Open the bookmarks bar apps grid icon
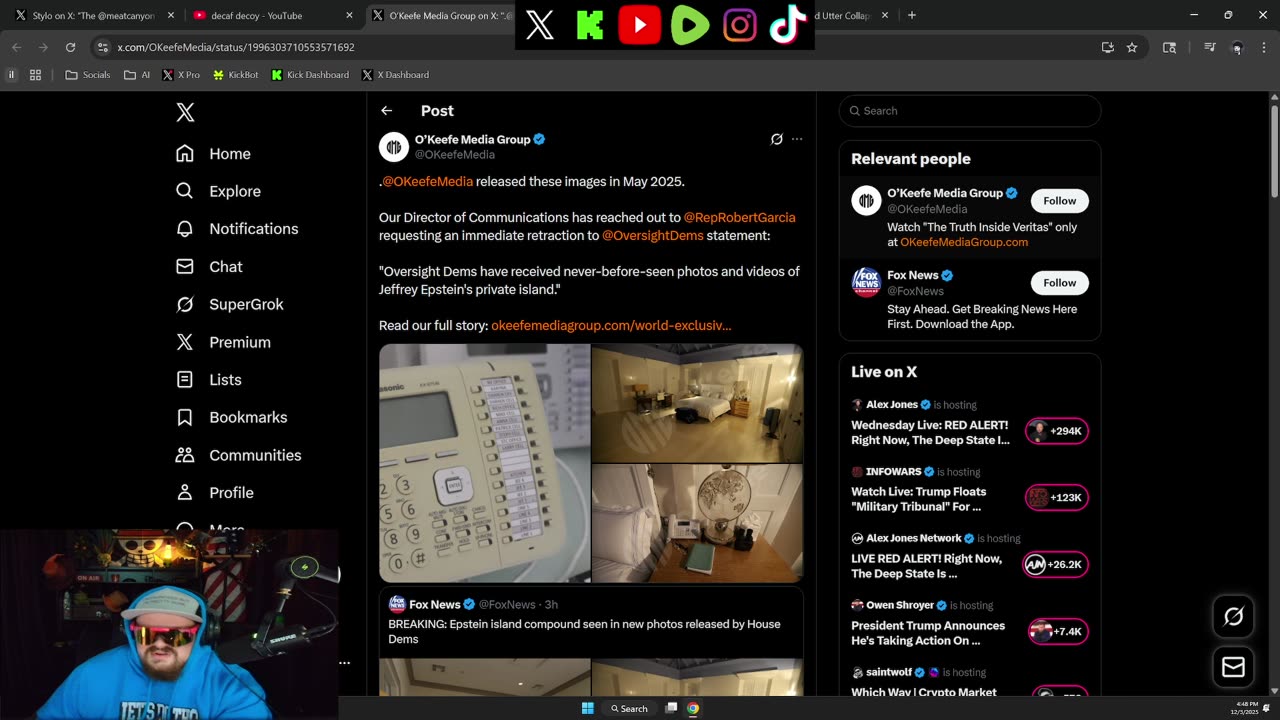This screenshot has height=720, width=1280. pyautogui.click(x=35, y=75)
